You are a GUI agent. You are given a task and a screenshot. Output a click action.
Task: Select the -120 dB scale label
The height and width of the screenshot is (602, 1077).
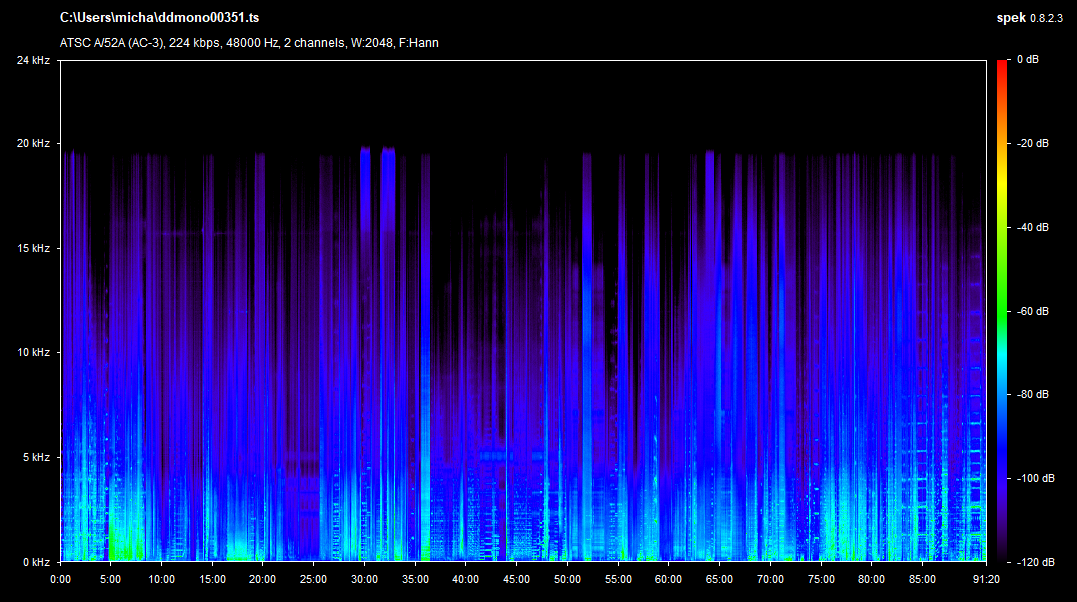tap(1033, 562)
